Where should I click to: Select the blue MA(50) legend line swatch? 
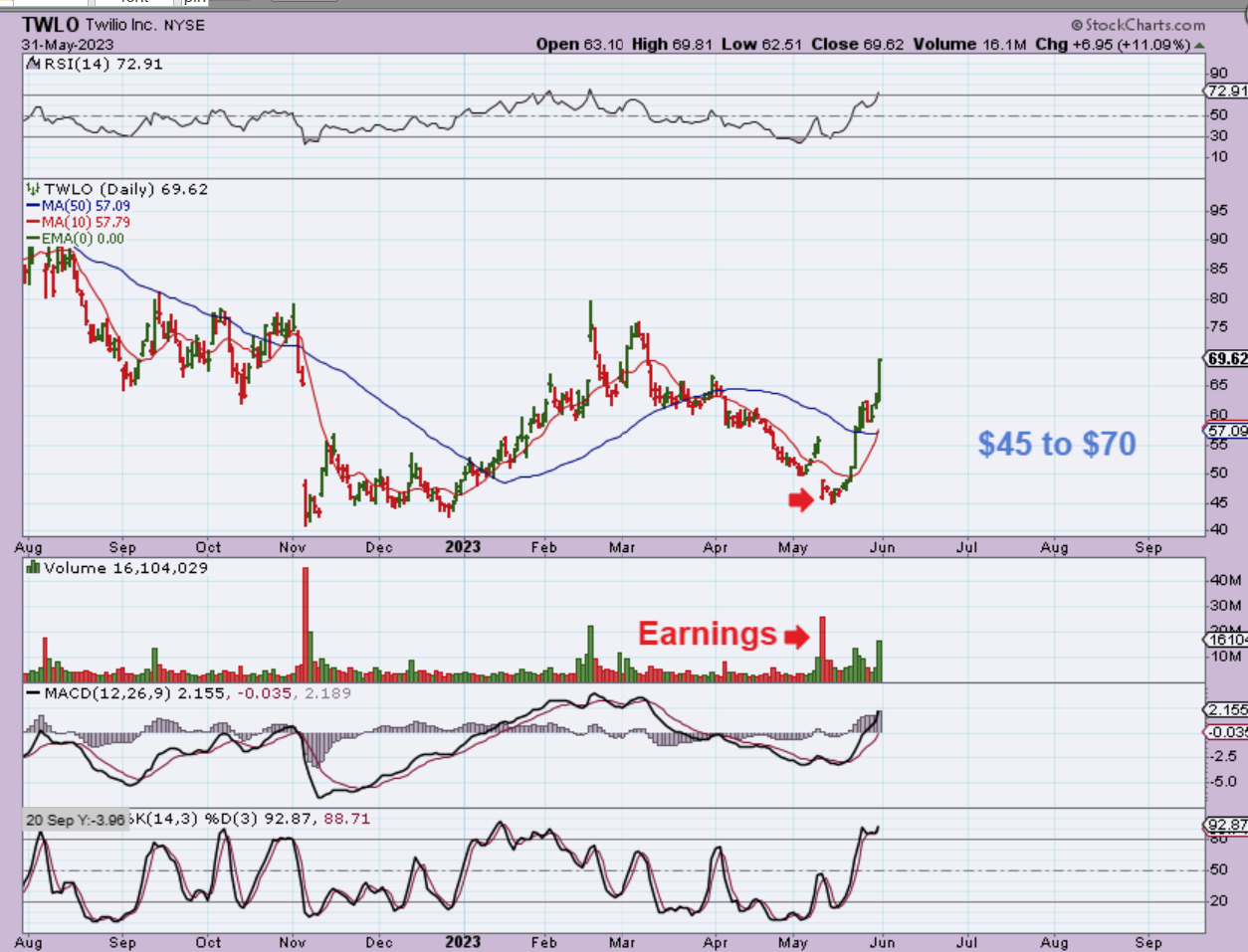[x=34, y=206]
